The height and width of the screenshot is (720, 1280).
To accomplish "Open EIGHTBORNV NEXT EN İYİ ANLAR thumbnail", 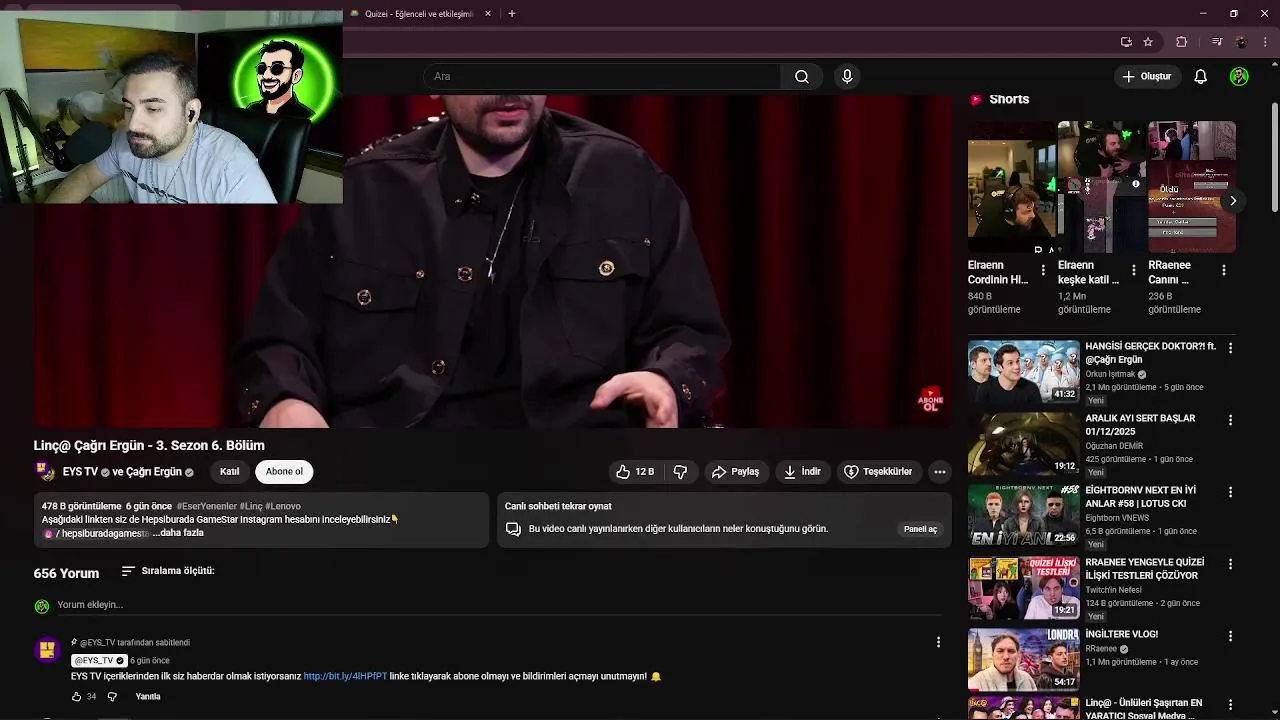I will pos(1023,516).
